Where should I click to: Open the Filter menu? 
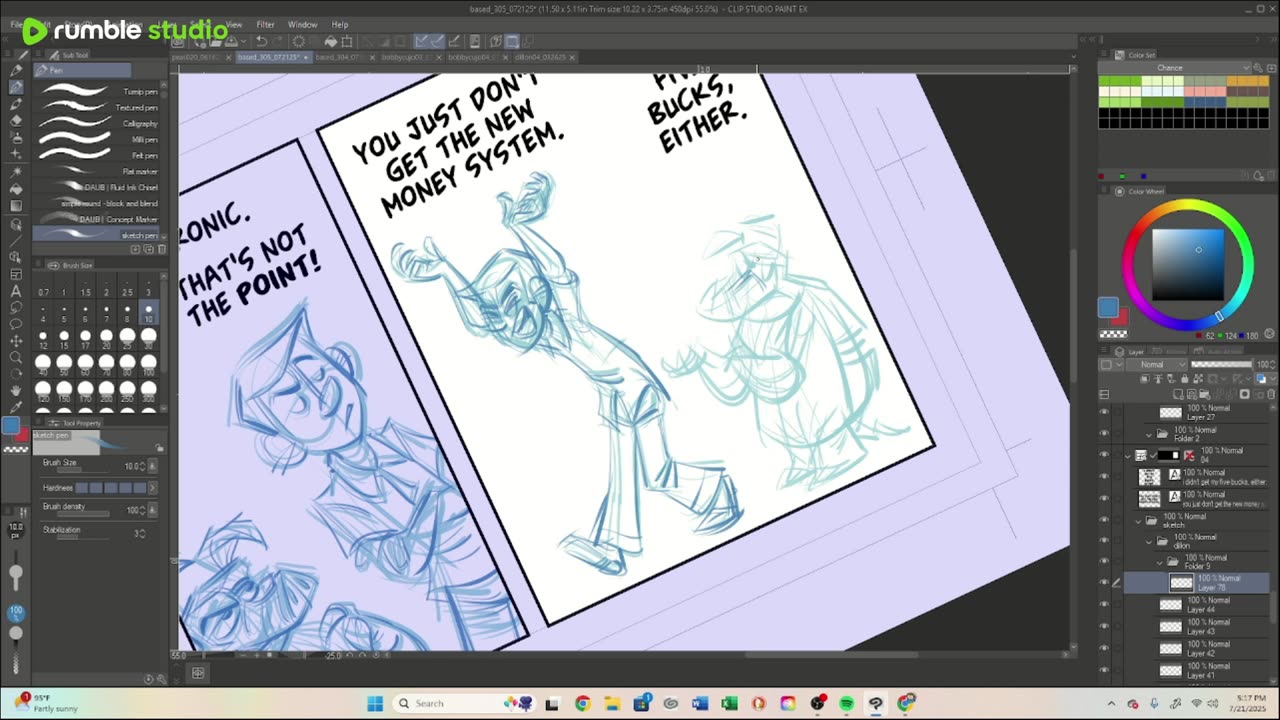tap(265, 24)
